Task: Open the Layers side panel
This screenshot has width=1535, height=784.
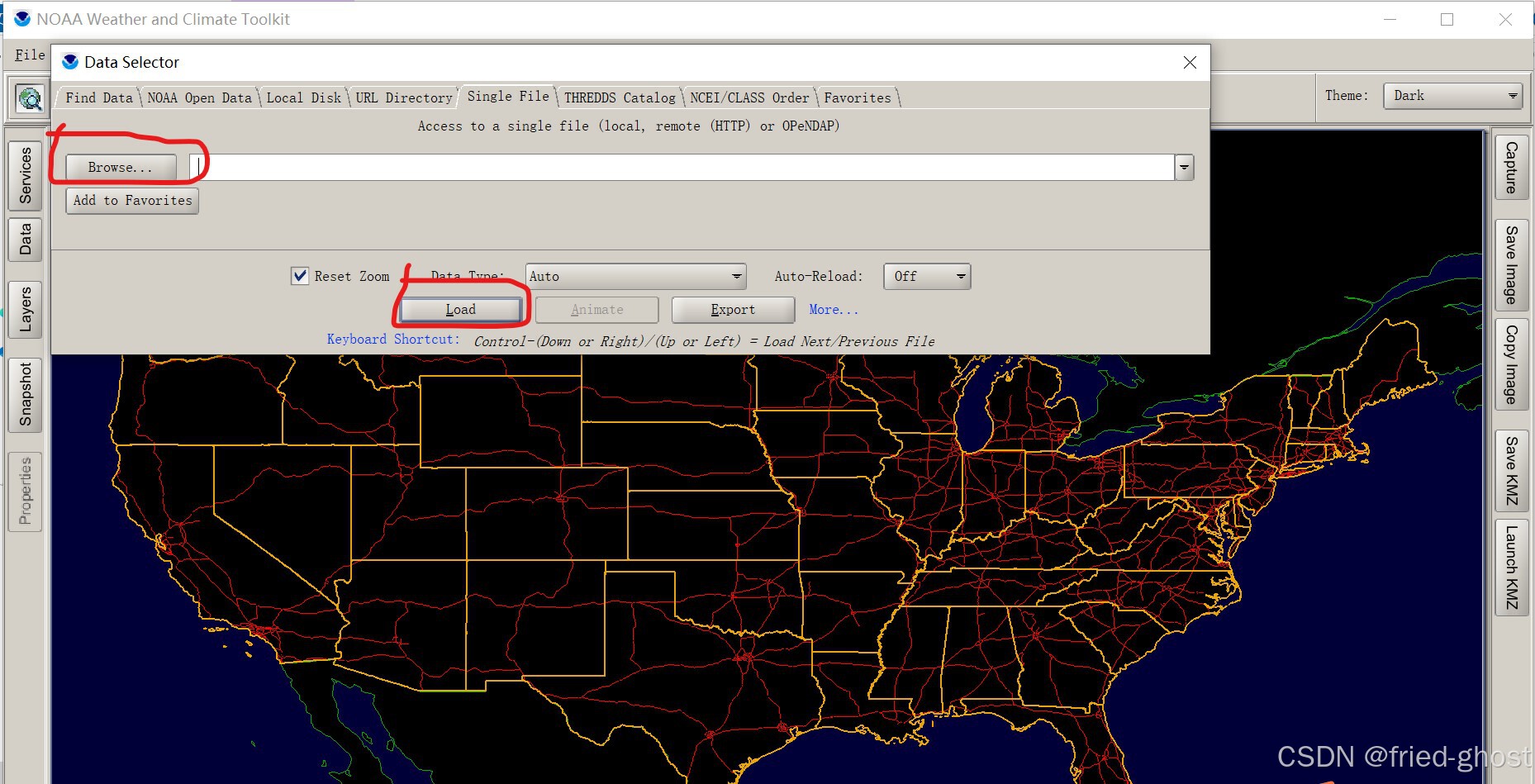Action: click(26, 309)
